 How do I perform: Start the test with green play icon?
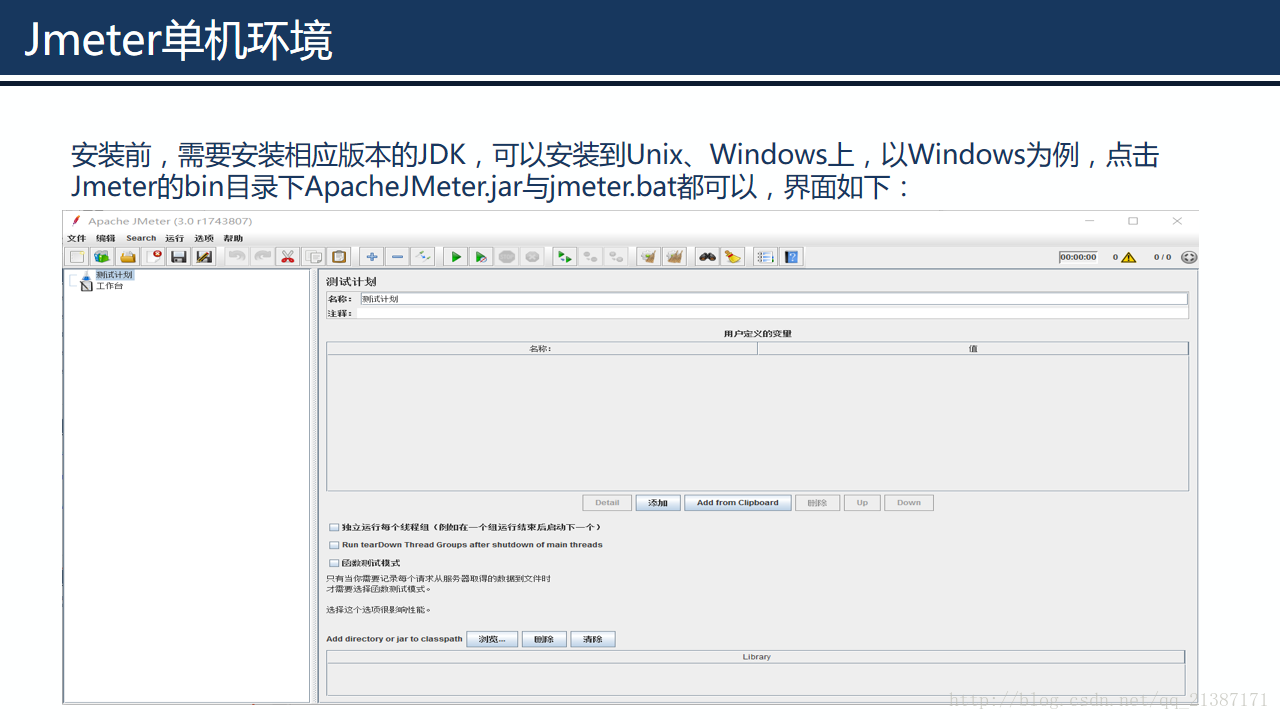tap(456, 257)
